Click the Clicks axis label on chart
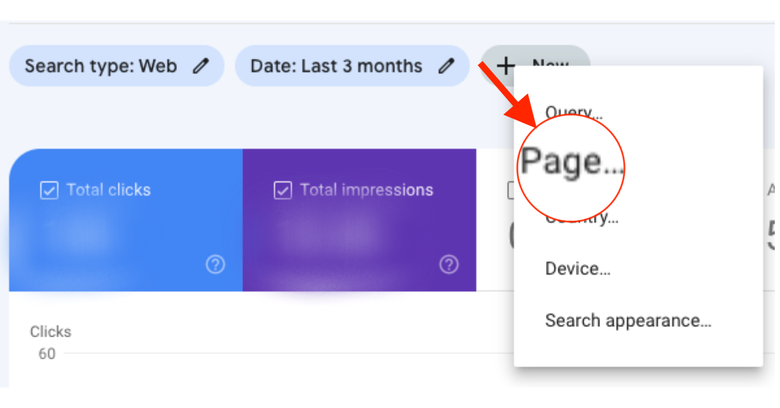This screenshot has height=408, width=780. point(50,332)
